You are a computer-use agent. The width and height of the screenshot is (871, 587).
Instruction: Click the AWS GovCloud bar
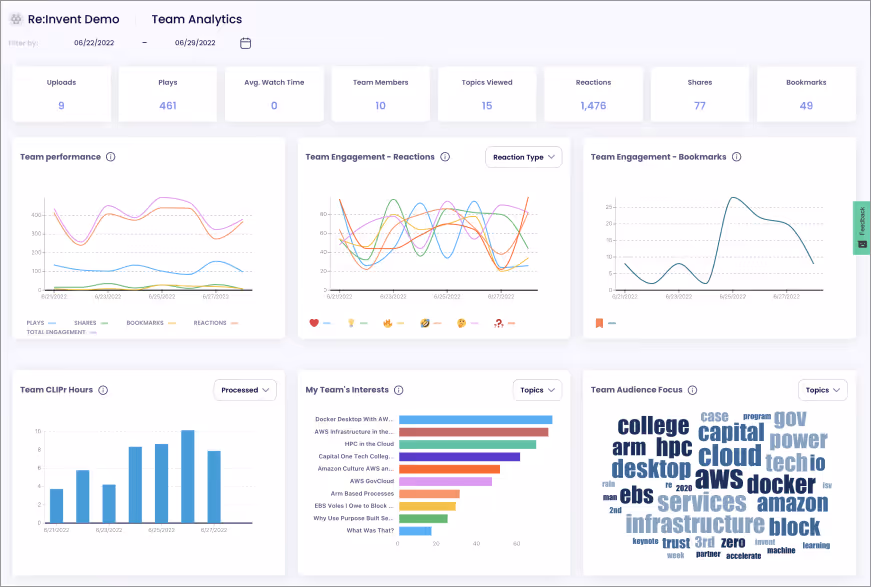[445, 481]
